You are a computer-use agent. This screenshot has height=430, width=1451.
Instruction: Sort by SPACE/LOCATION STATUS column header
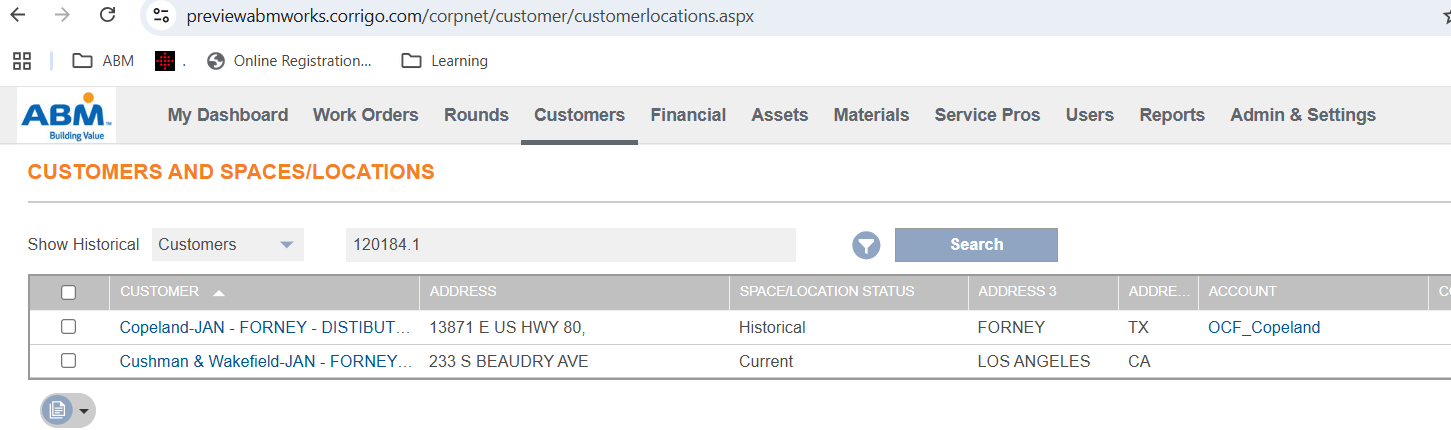click(x=827, y=292)
